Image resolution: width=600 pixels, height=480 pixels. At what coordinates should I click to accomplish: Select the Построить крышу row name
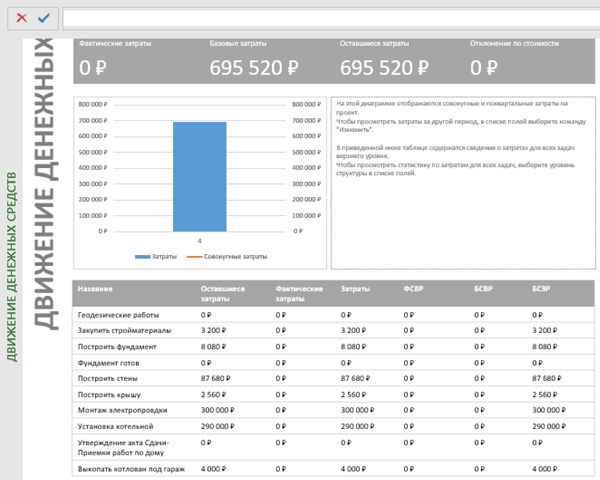click(109, 395)
